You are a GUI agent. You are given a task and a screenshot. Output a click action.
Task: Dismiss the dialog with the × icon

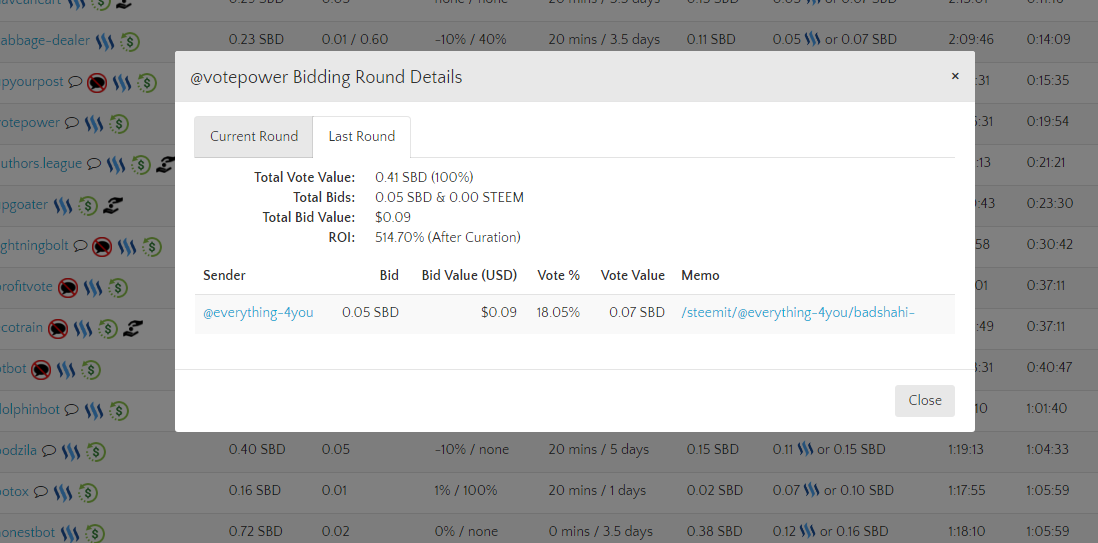tap(954, 76)
